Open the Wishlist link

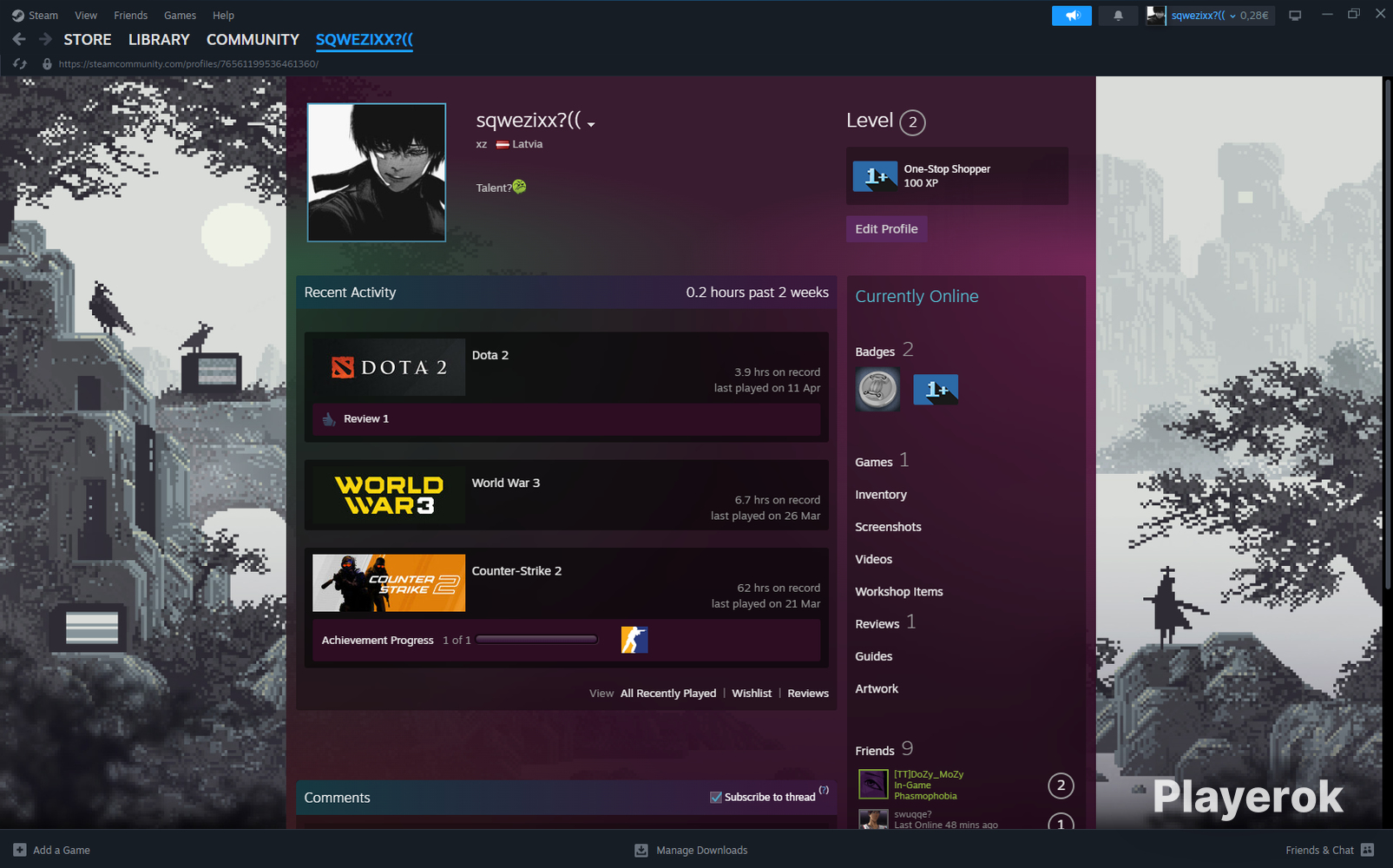click(752, 694)
